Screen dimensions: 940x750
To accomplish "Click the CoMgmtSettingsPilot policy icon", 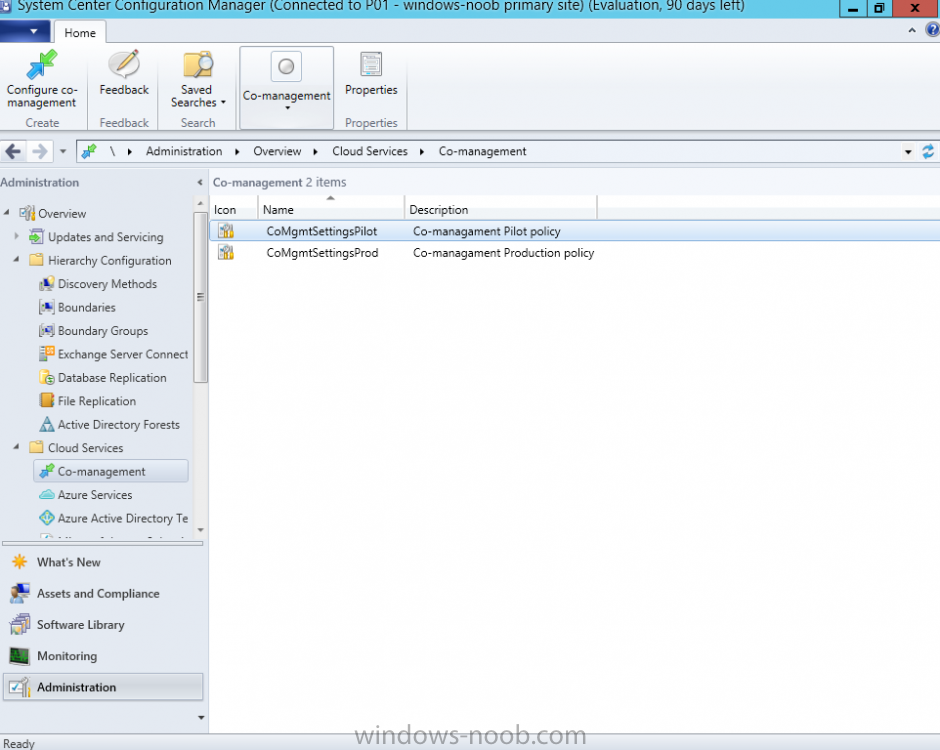I will click(226, 231).
